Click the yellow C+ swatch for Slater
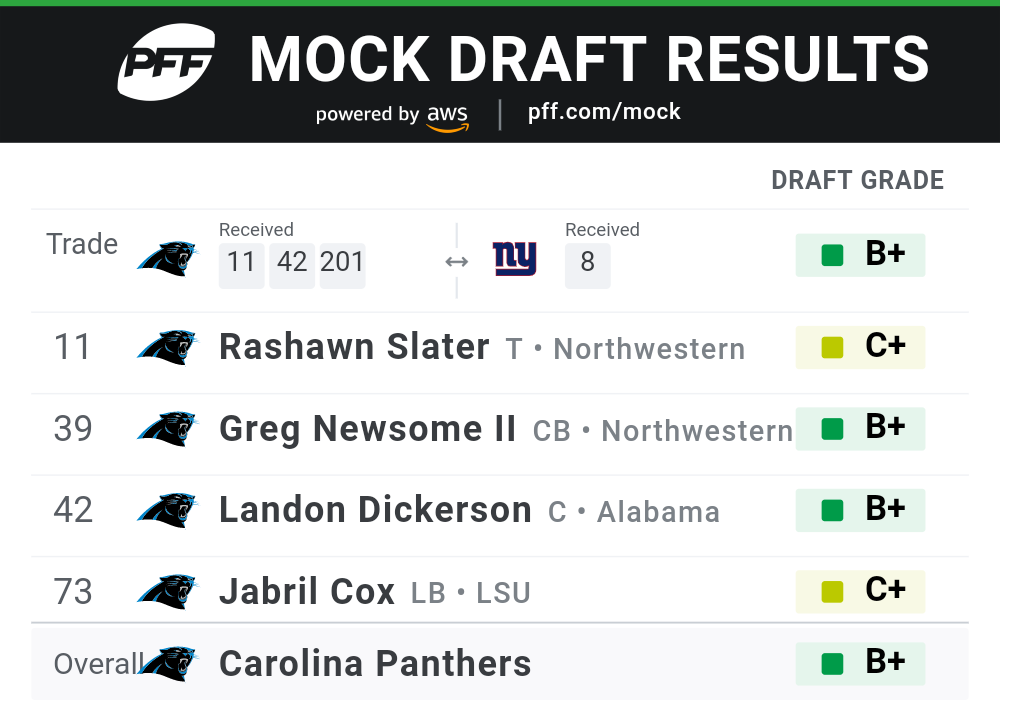This screenshot has width=1031, height=709. [x=832, y=347]
